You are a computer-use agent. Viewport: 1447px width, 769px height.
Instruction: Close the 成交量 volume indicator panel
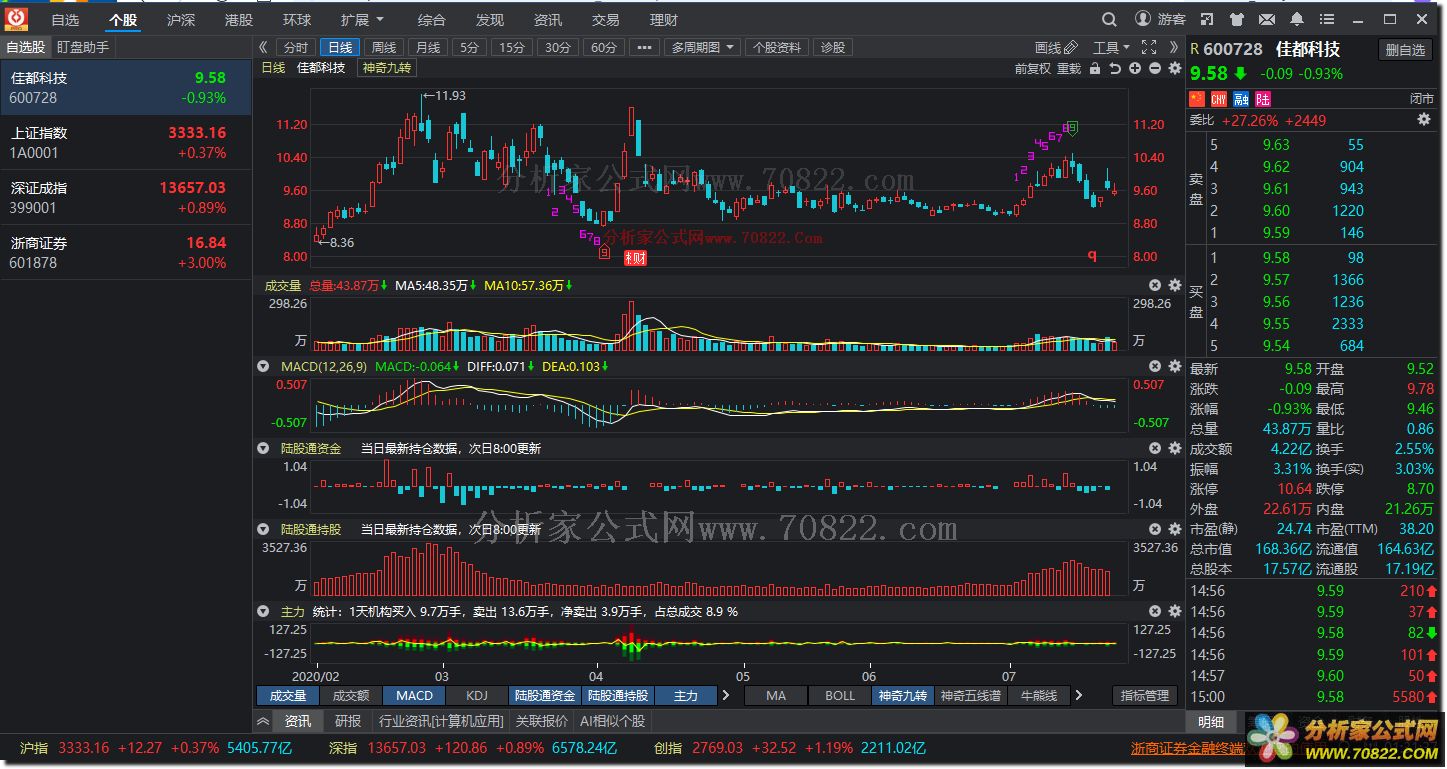click(x=1155, y=286)
